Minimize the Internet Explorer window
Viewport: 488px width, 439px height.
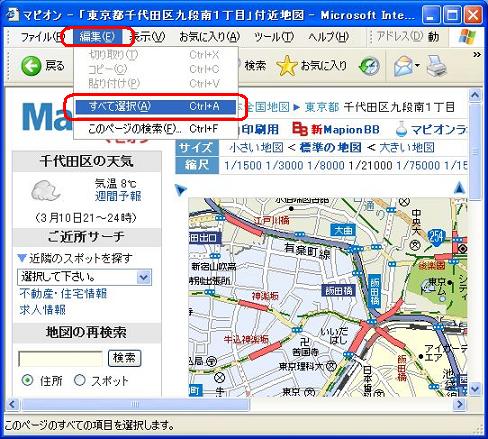click(x=430, y=15)
